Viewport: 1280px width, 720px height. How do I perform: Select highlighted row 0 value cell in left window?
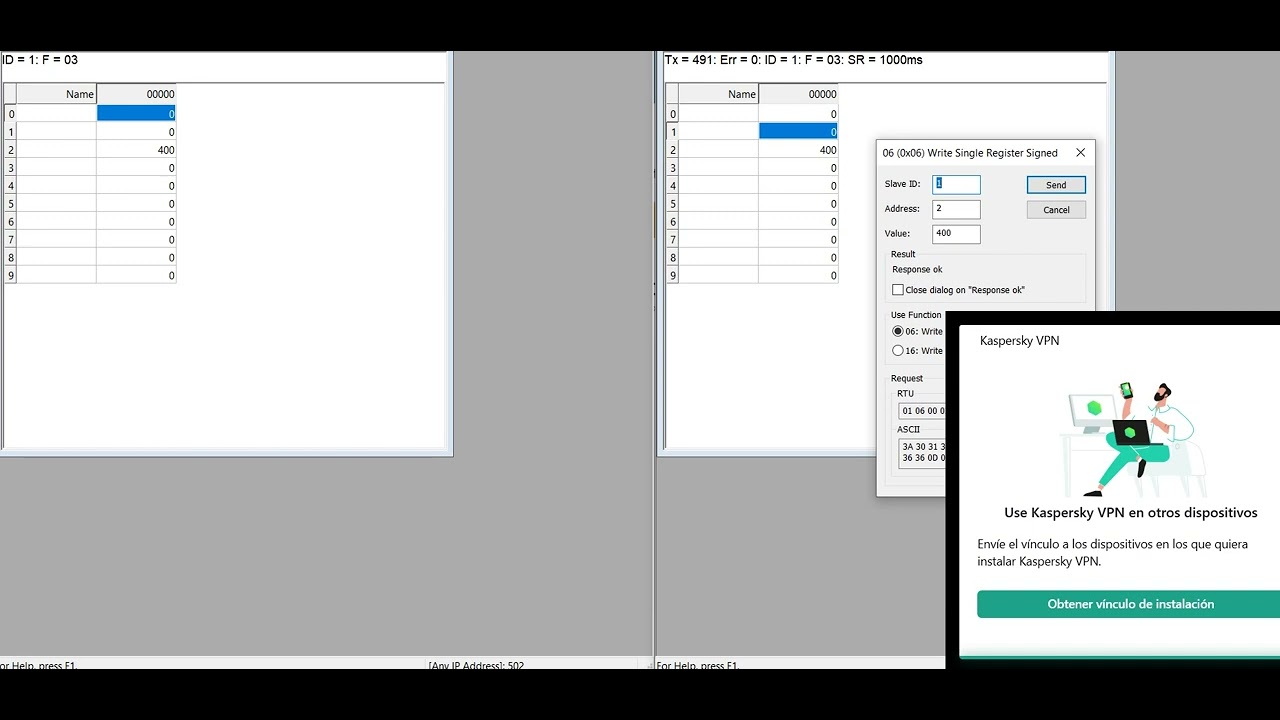pyautogui.click(x=136, y=114)
